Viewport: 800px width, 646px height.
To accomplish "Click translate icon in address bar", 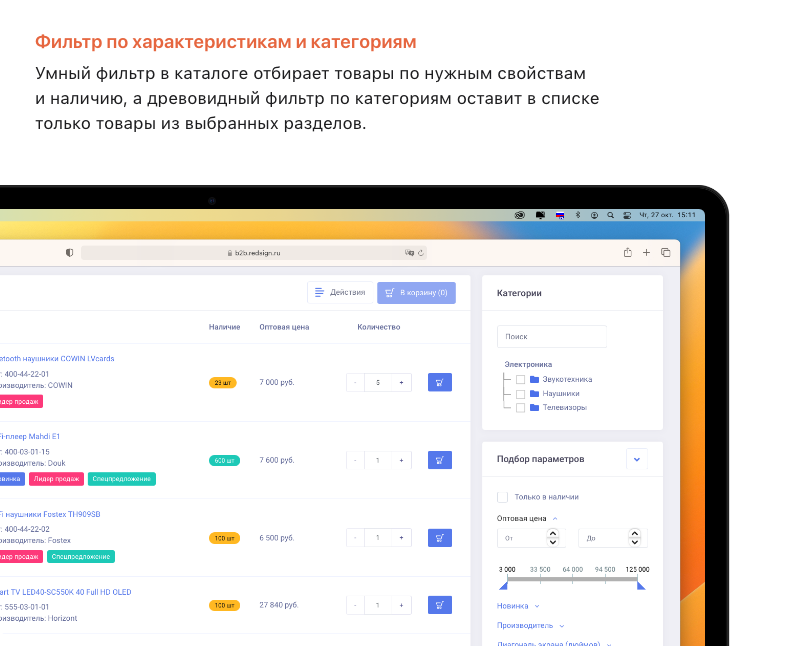I will tap(409, 253).
